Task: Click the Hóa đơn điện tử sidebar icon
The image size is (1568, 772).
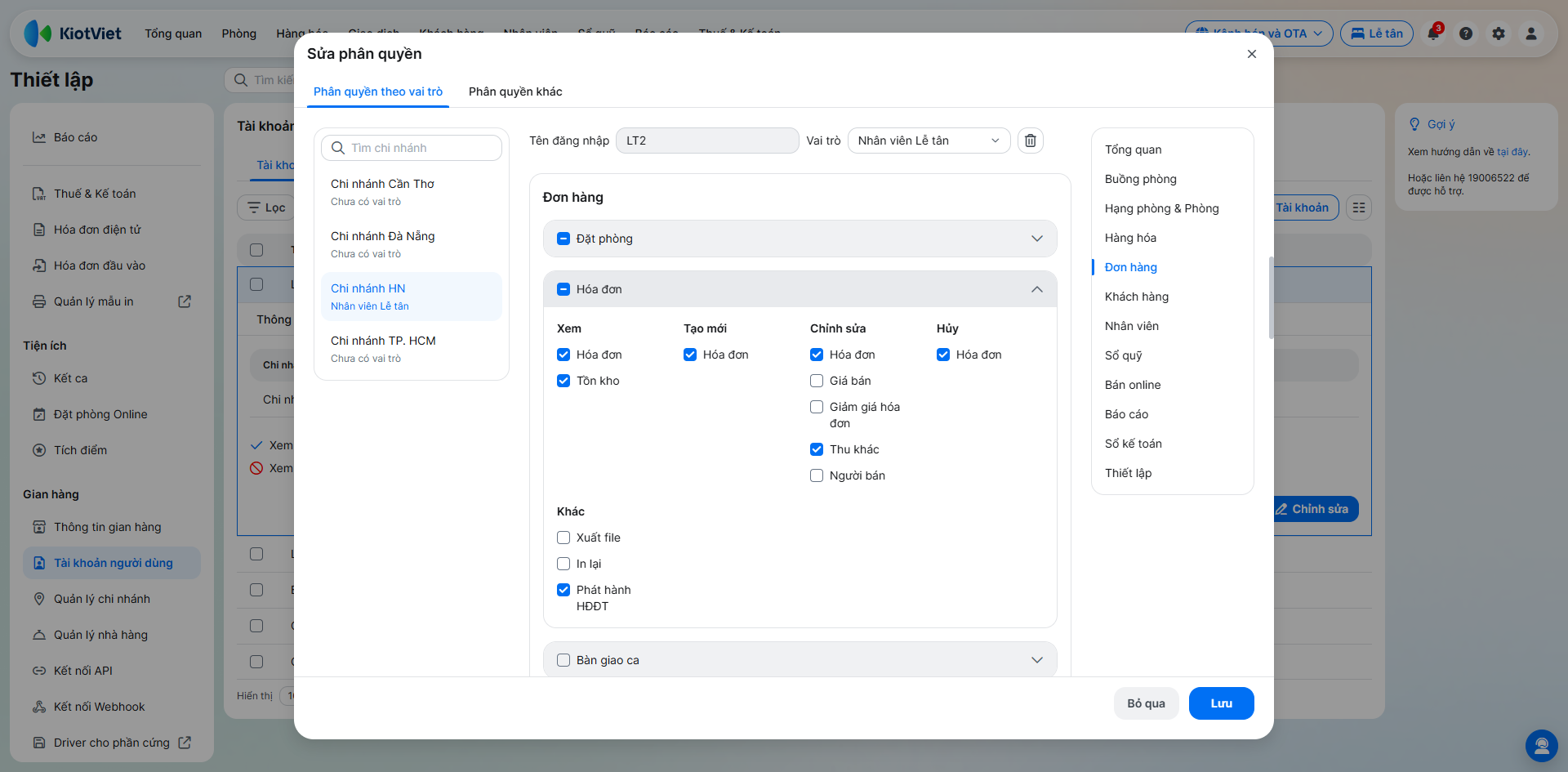Action: (x=39, y=230)
